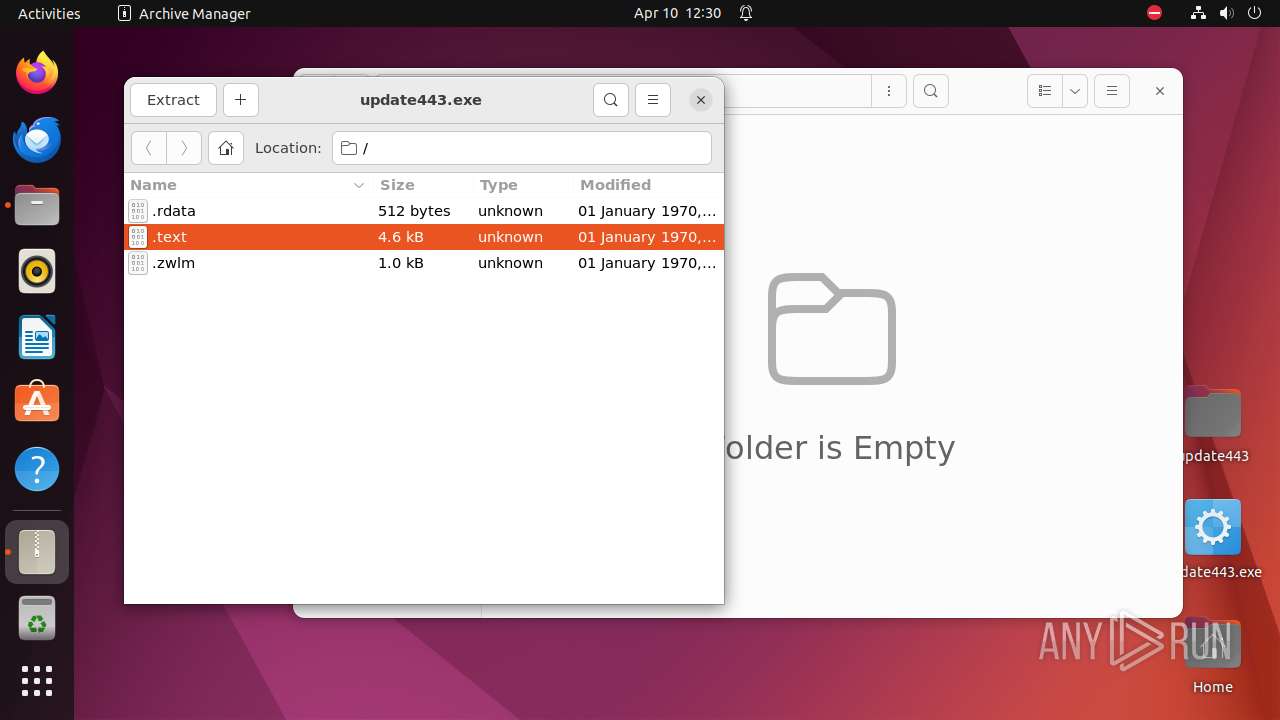Sort by the Type column header
This screenshot has height=720, width=1280.
pos(522,185)
